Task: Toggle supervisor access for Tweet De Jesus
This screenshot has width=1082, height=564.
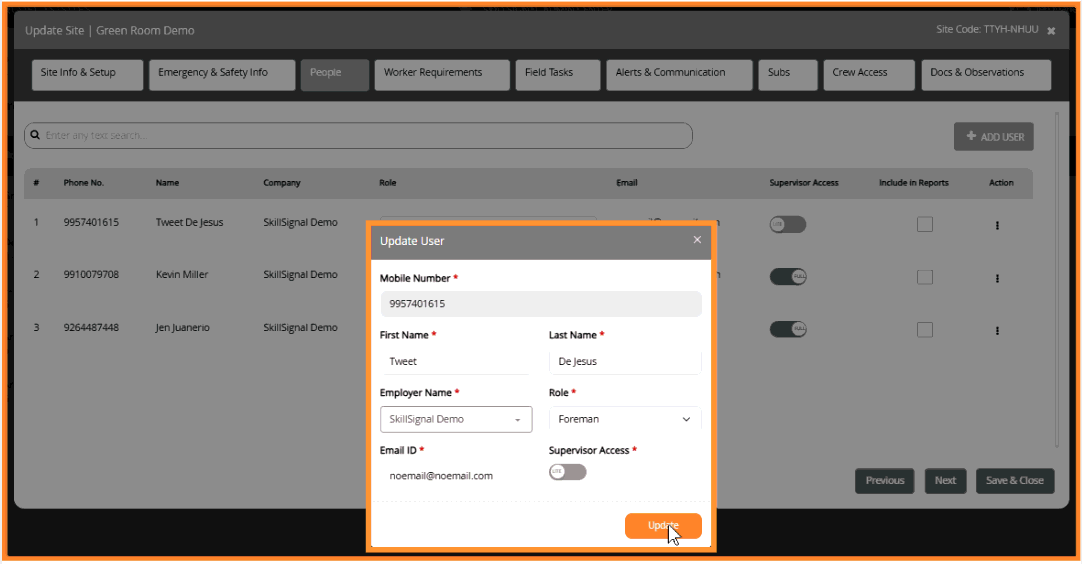Action: pos(788,224)
